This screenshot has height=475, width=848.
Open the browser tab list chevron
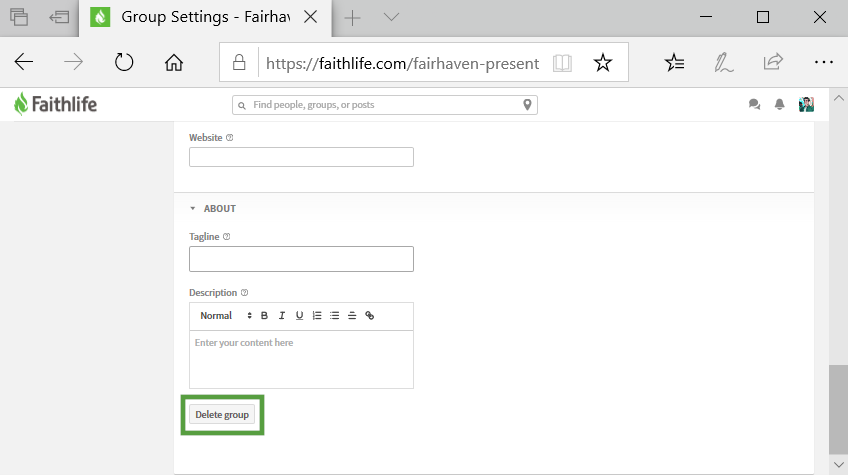pyautogui.click(x=391, y=17)
